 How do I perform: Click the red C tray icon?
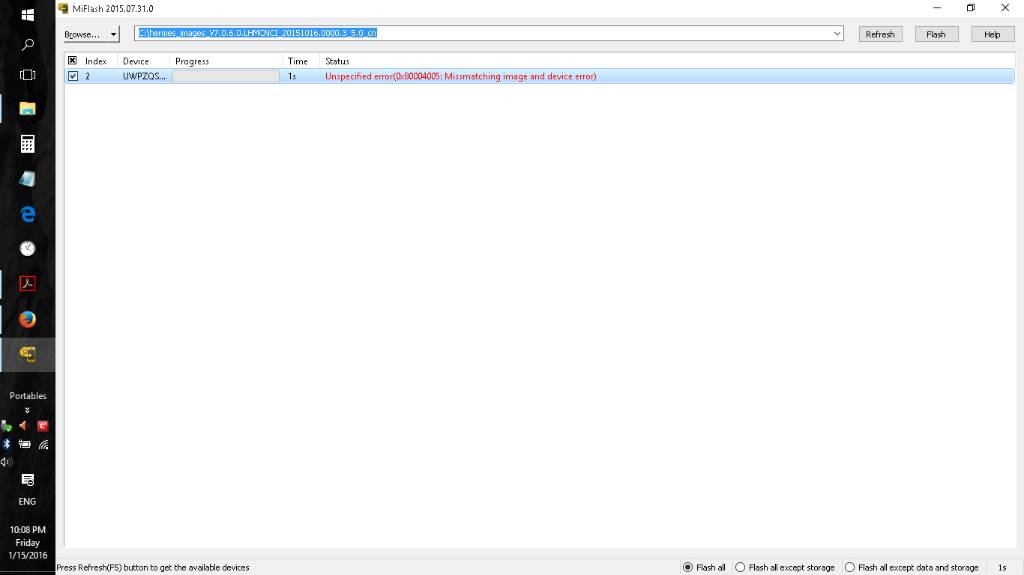tap(42, 426)
